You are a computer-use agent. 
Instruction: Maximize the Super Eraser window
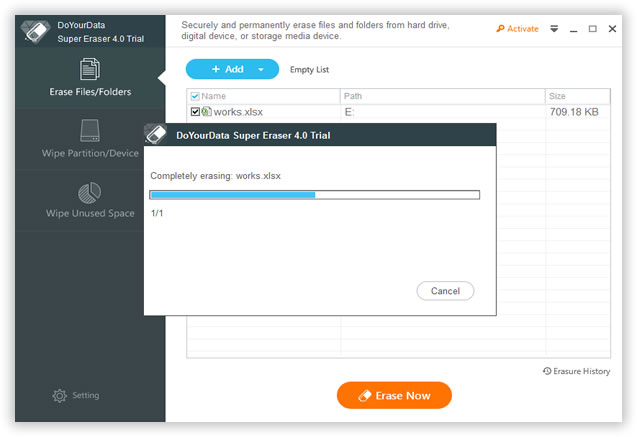[x=593, y=29]
